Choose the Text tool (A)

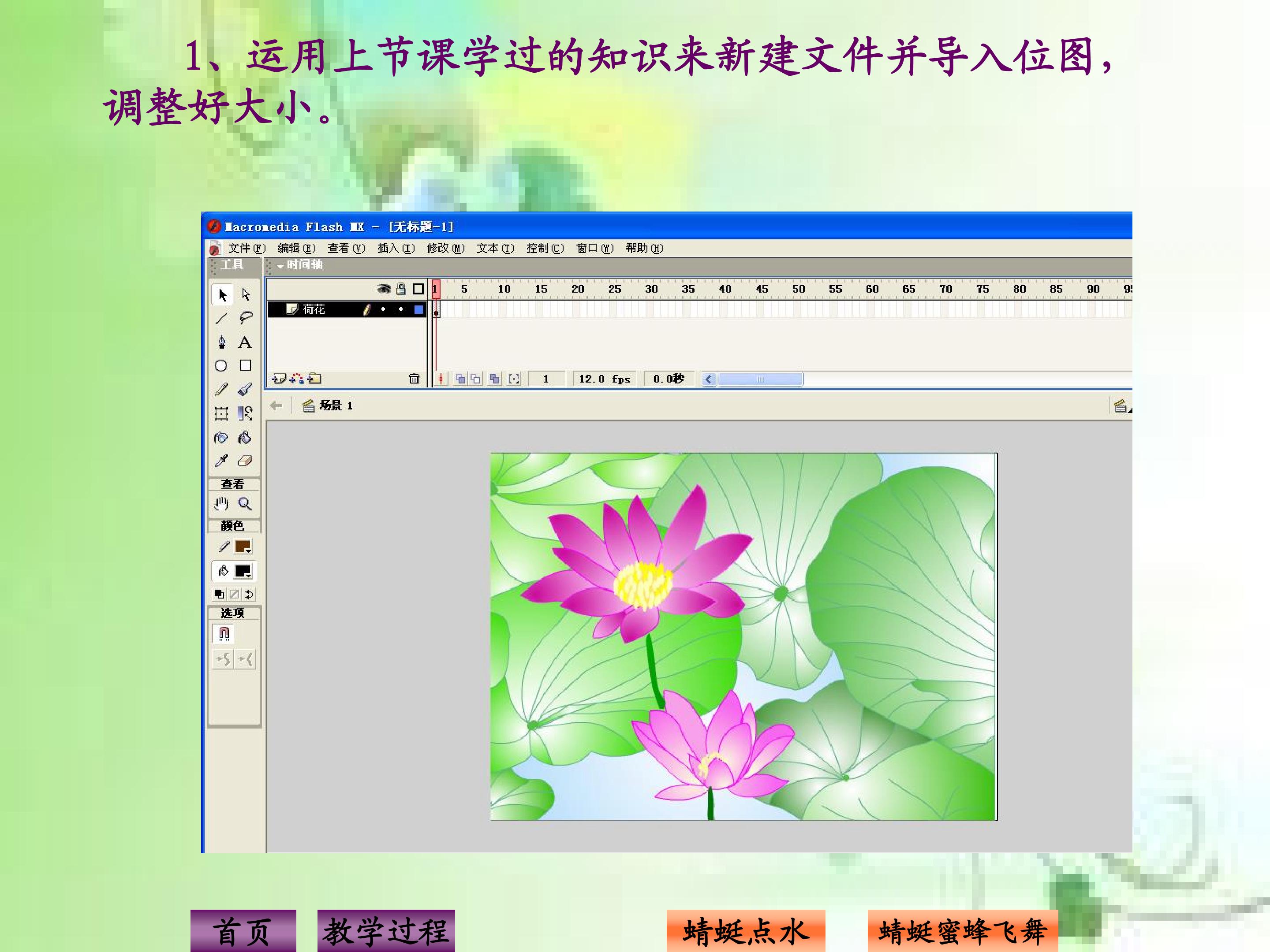245,342
